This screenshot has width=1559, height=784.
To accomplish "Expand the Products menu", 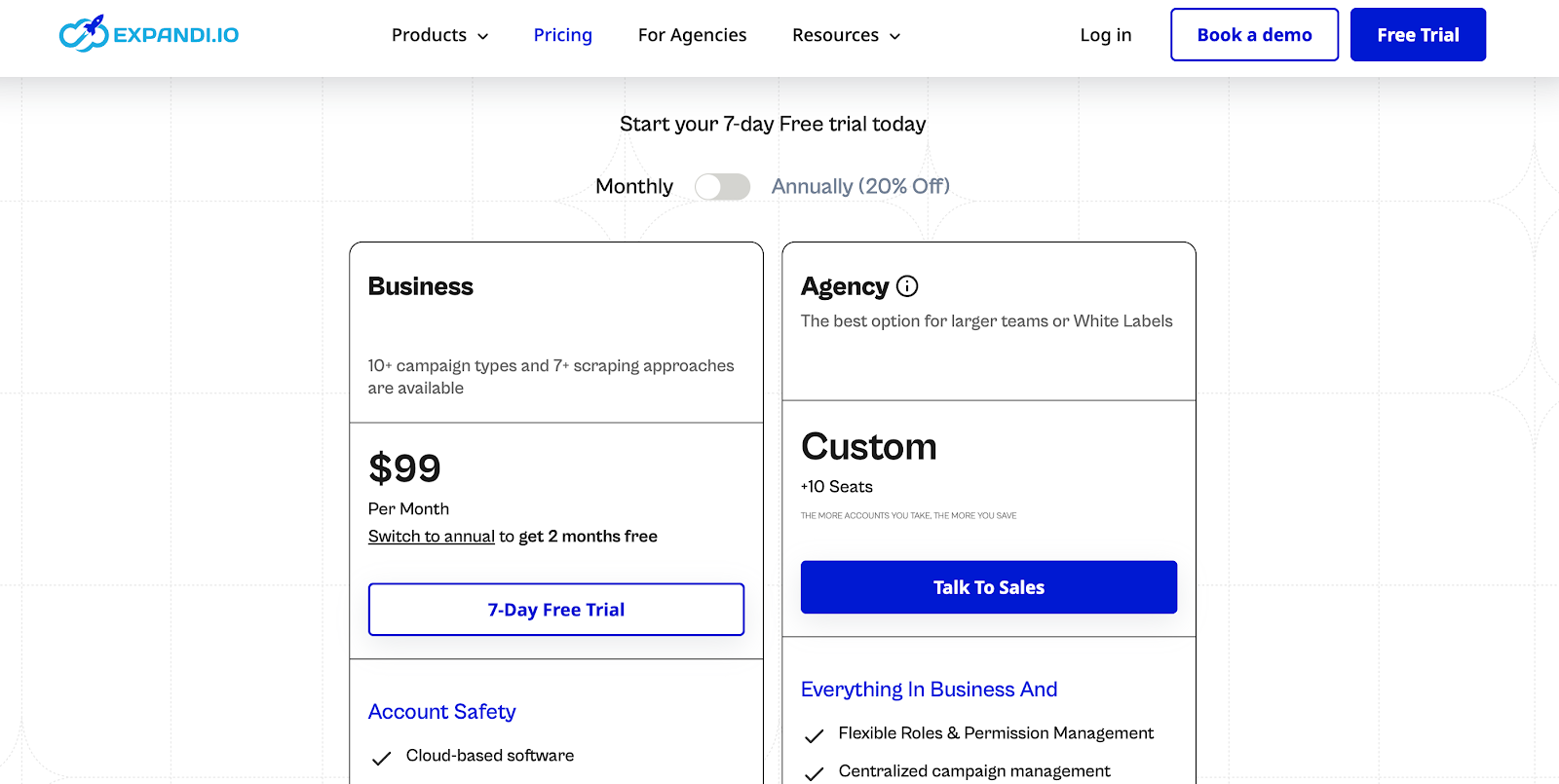I will pyautogui.click(x=429, y=35).
